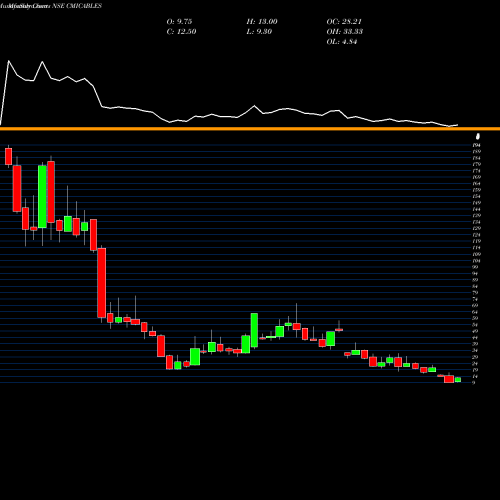Image resolution: width=500 pixels, height=500 pixels.
Task: Click the OL: 4.84 percentage reading
Action: (342, 42)
